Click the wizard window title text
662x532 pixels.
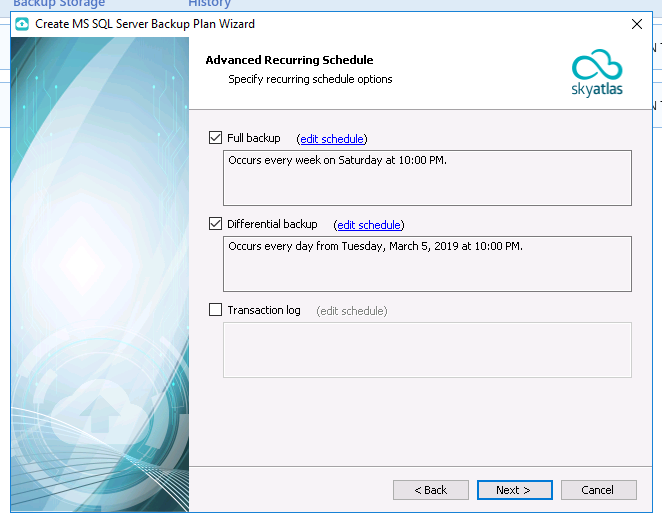(145, 24)
